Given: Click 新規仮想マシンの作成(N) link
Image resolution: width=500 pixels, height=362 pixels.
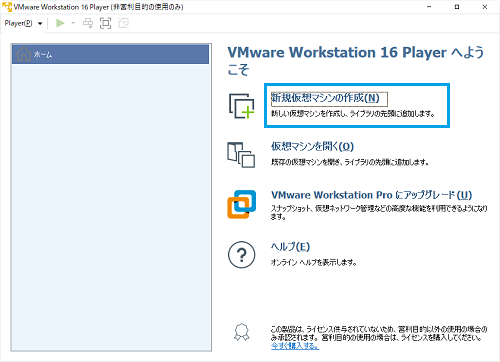Looking at the screenshot, I should tap(325, 98).
